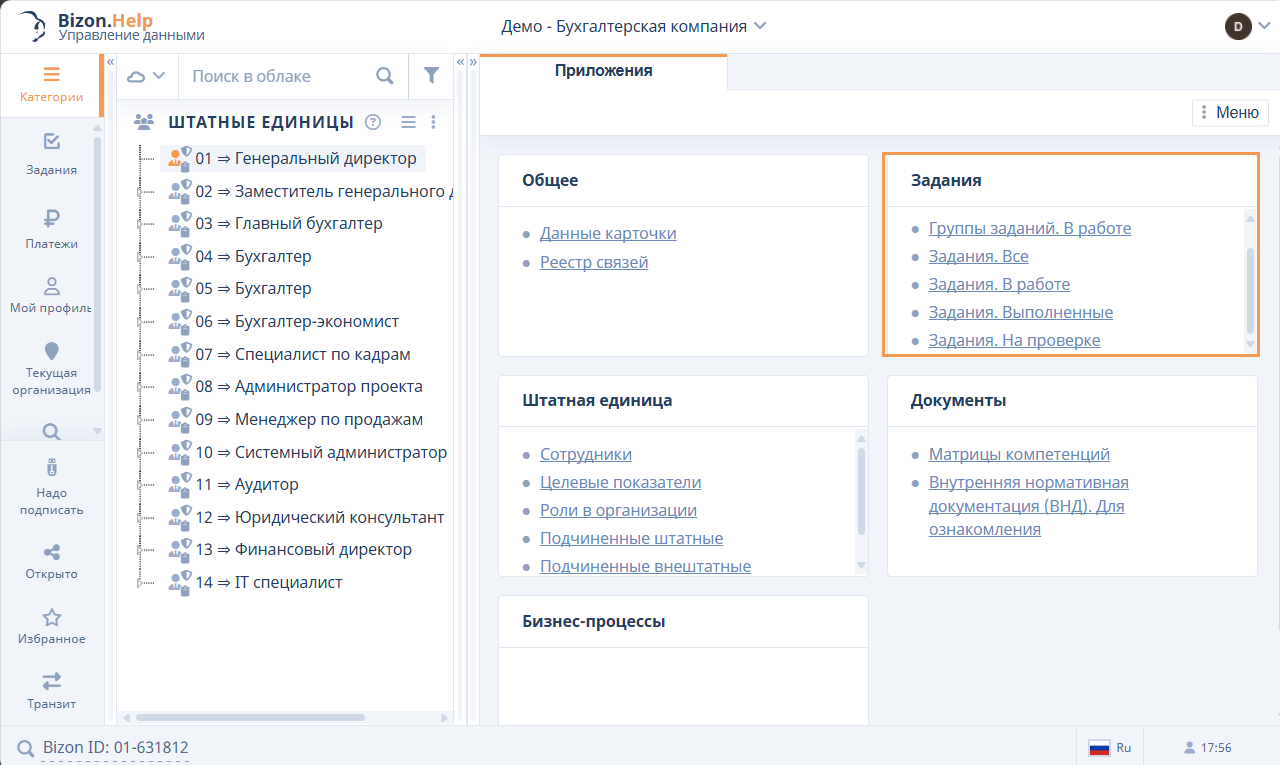This screenshot has height=765, width=1280.
Task: Open the Данные карточки link
Action: point(608,233)
